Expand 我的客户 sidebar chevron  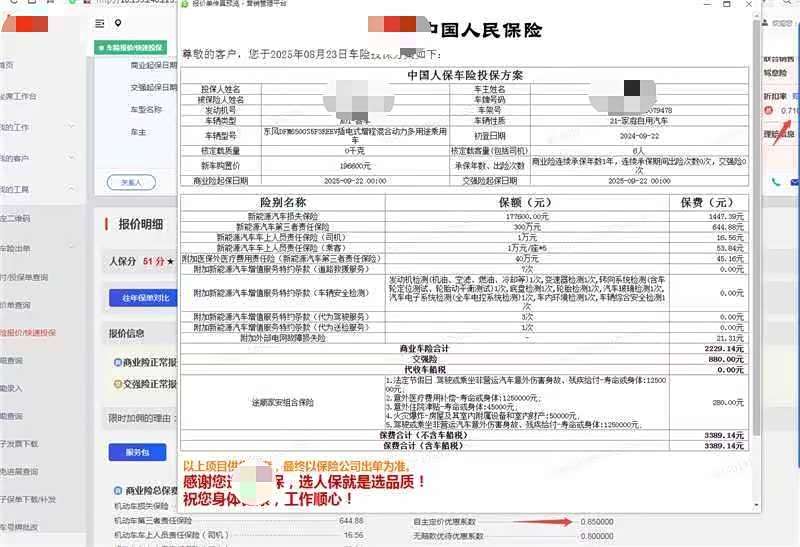click(x=71, y=158)
